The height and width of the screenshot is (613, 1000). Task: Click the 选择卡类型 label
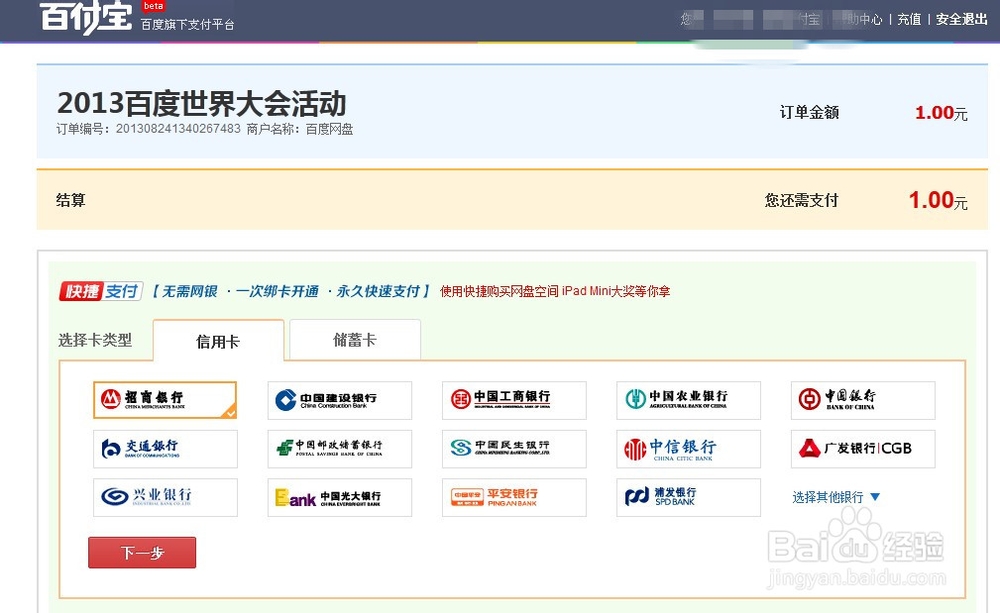click(95, 340)
